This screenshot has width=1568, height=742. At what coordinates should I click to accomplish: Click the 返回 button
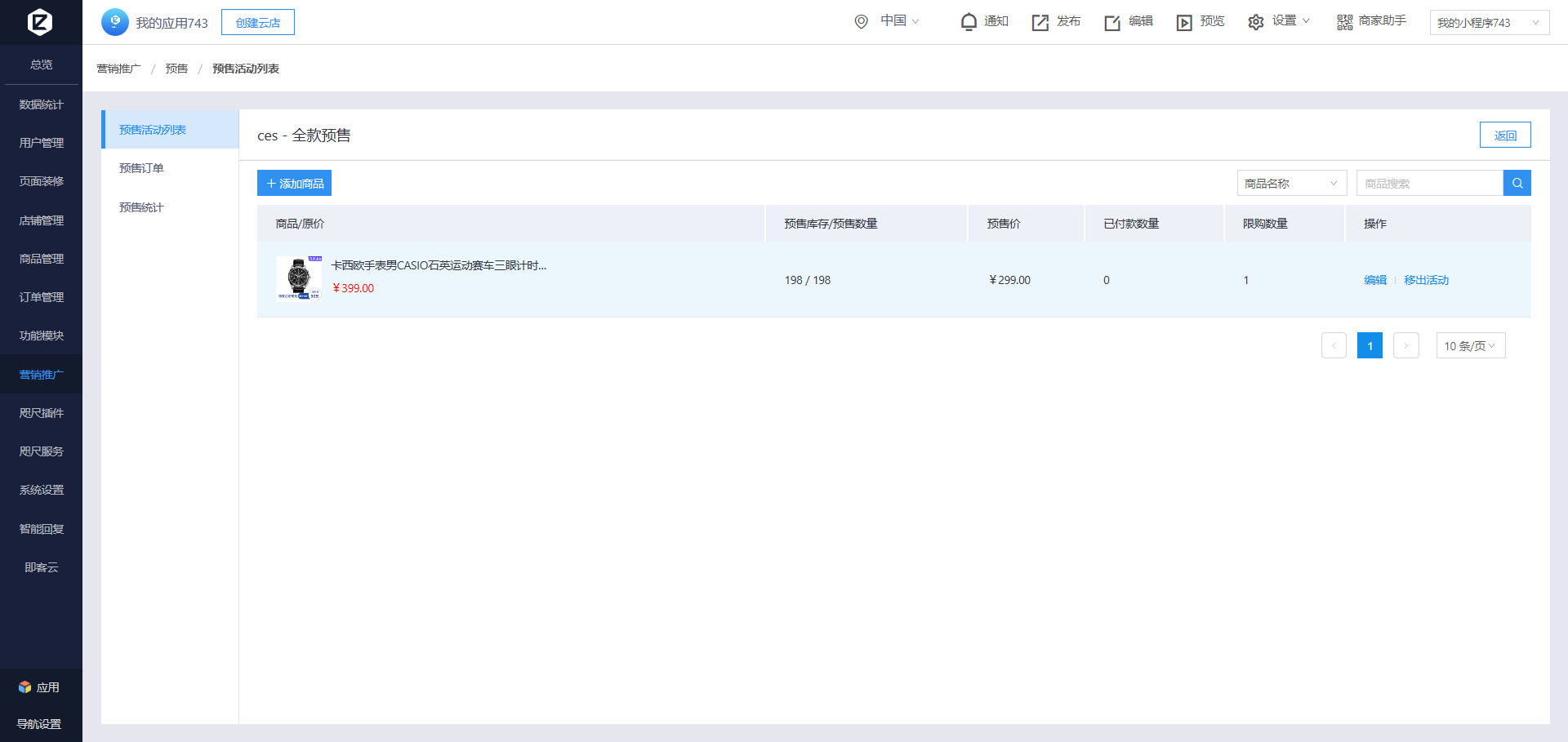pos(1505,135)
